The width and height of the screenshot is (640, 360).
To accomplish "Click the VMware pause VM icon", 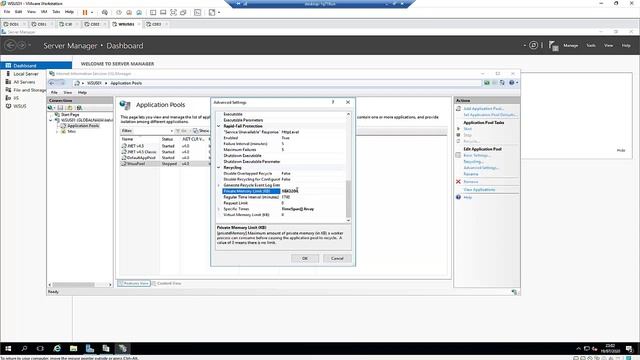I will (85, 12).
